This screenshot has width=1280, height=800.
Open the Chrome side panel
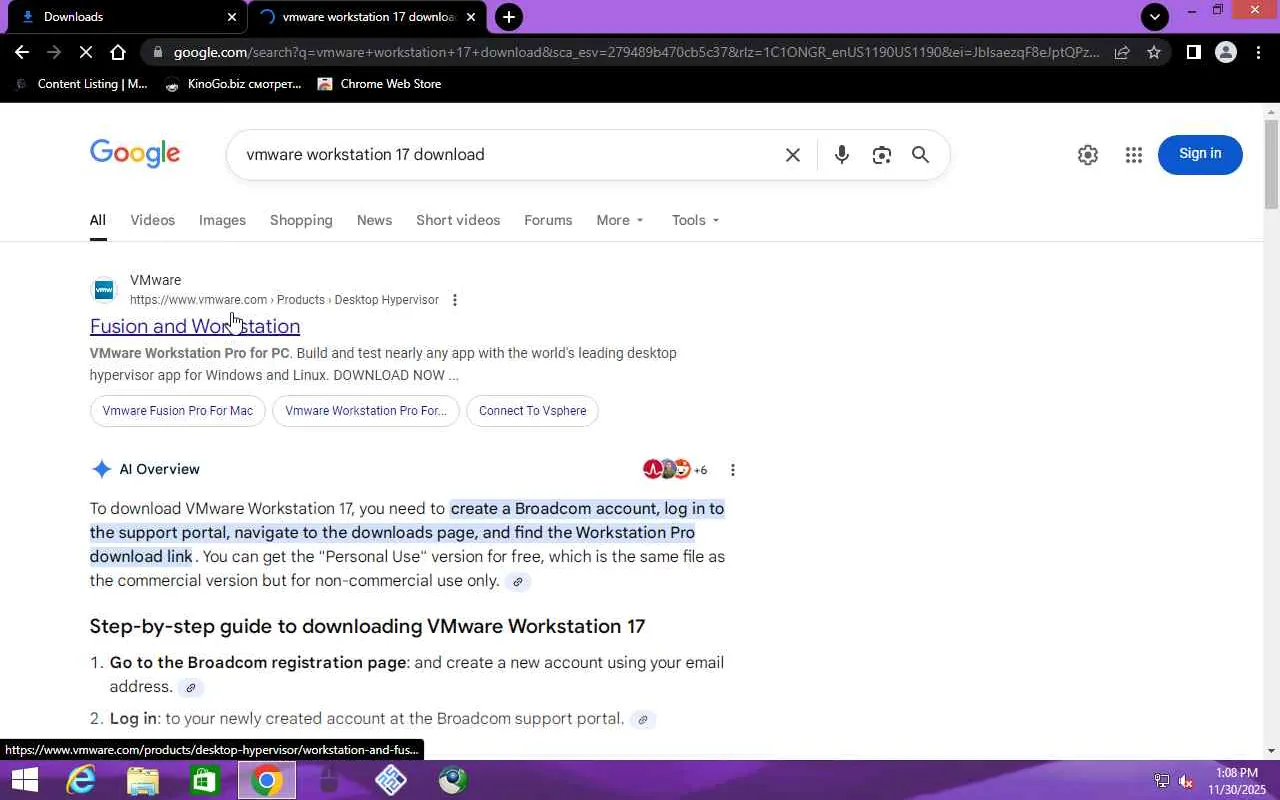pos(1193,52)
